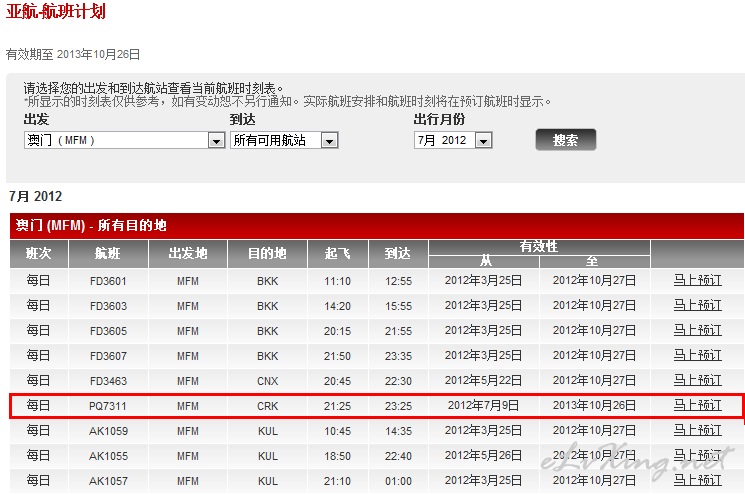
Task: Click flight number FD3605
Action: click(x=108, y=331)
